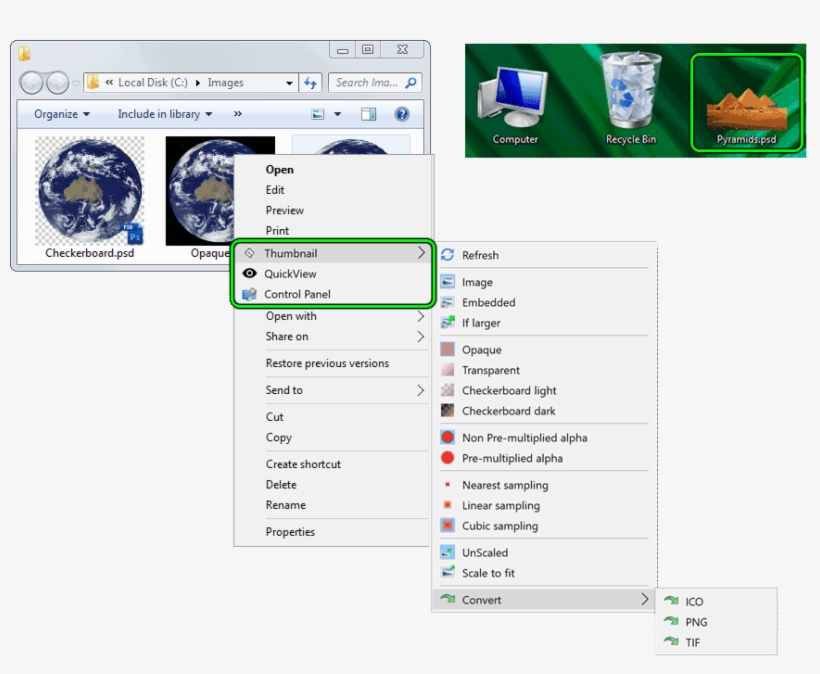Image resolution: width=820 pixels, height=674 pixels.
Task: Open the Convert submenu
Action: tap(483, 599)
